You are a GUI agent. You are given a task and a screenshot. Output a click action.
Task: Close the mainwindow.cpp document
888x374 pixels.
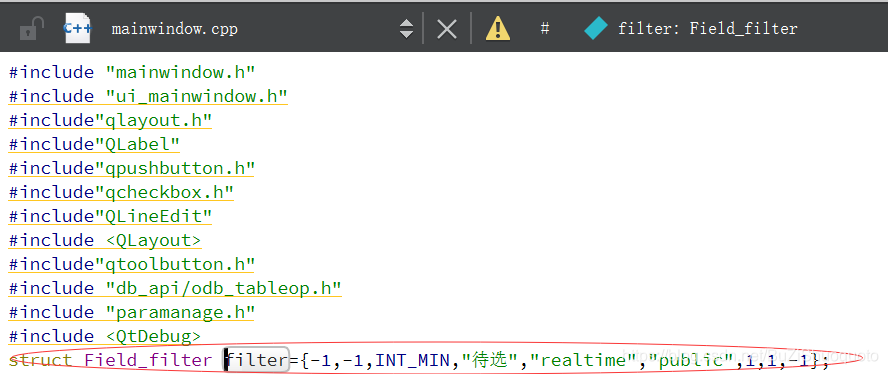coord(447,28)
